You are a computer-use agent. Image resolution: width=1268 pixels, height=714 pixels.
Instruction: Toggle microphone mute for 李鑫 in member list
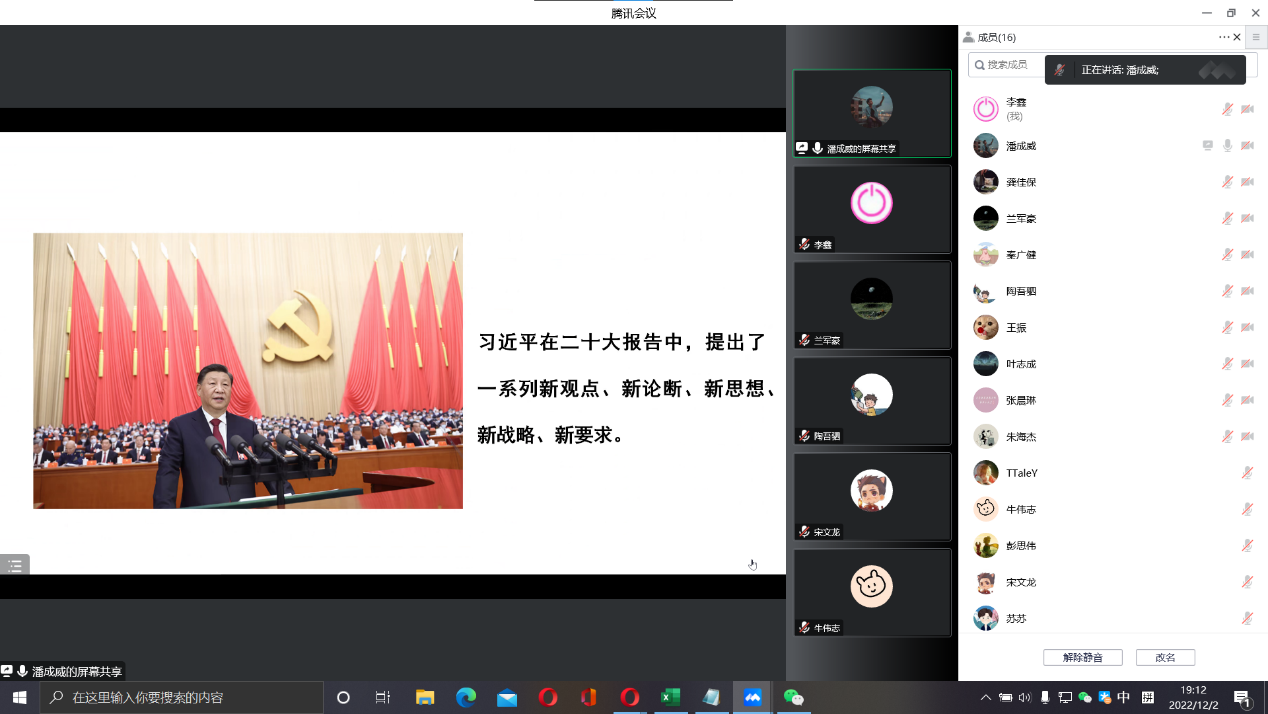(1227, 109)
